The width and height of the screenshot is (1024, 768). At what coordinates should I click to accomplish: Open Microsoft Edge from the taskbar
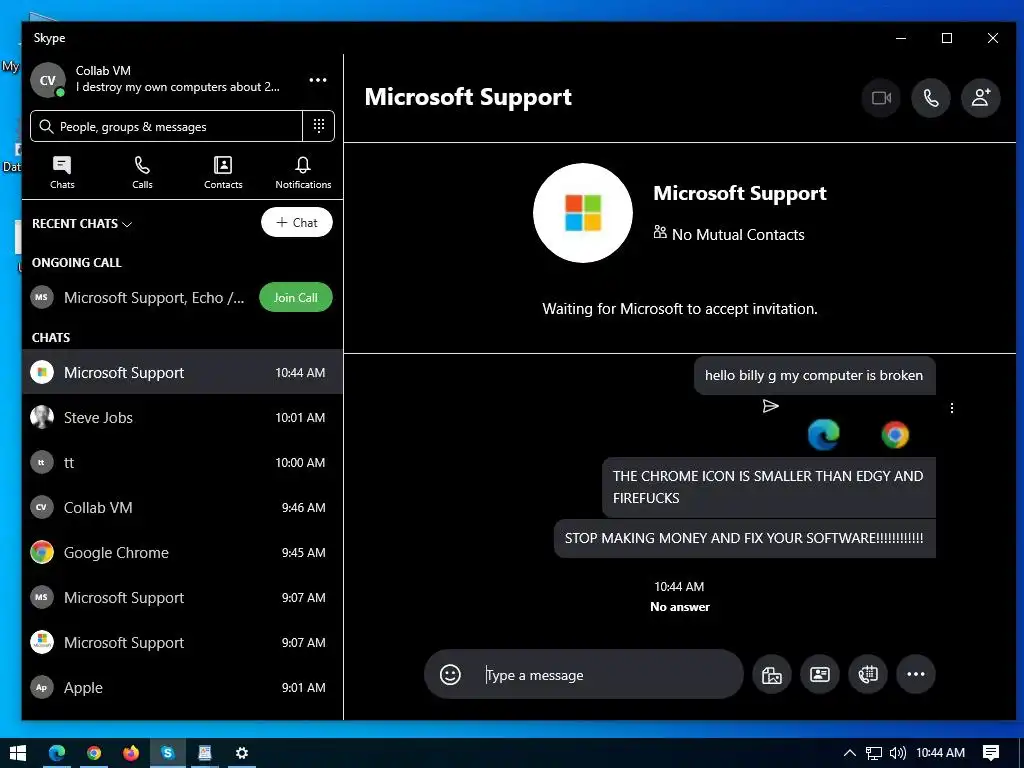[x=57, y=753]
